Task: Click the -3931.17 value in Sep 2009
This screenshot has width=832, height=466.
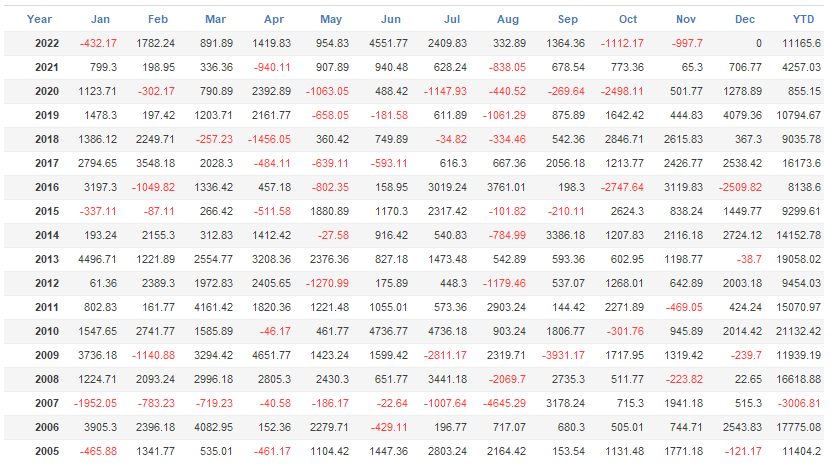Action: pyautogui.click(x=561, y=355)
